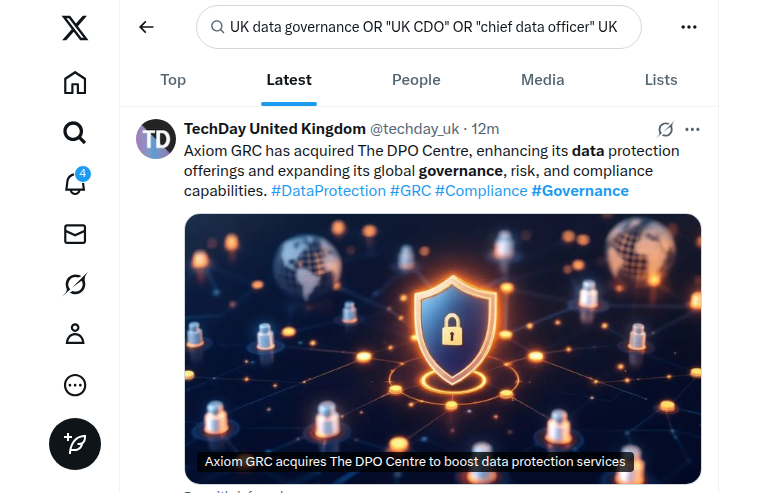Screen dimensions: 780x493
Task: Go back with the arrow icon
Action: pyautogui.click(x=147, y=27)
